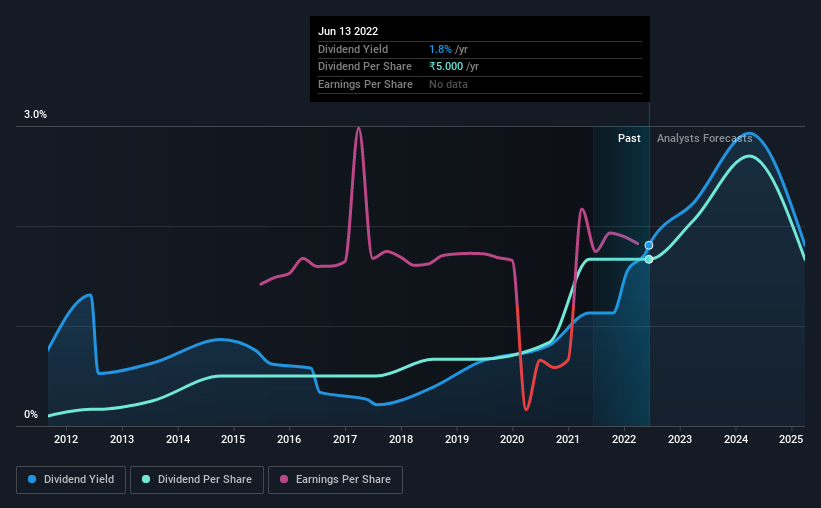Select the 2012 label on the time axis

[x=66, y=439]
